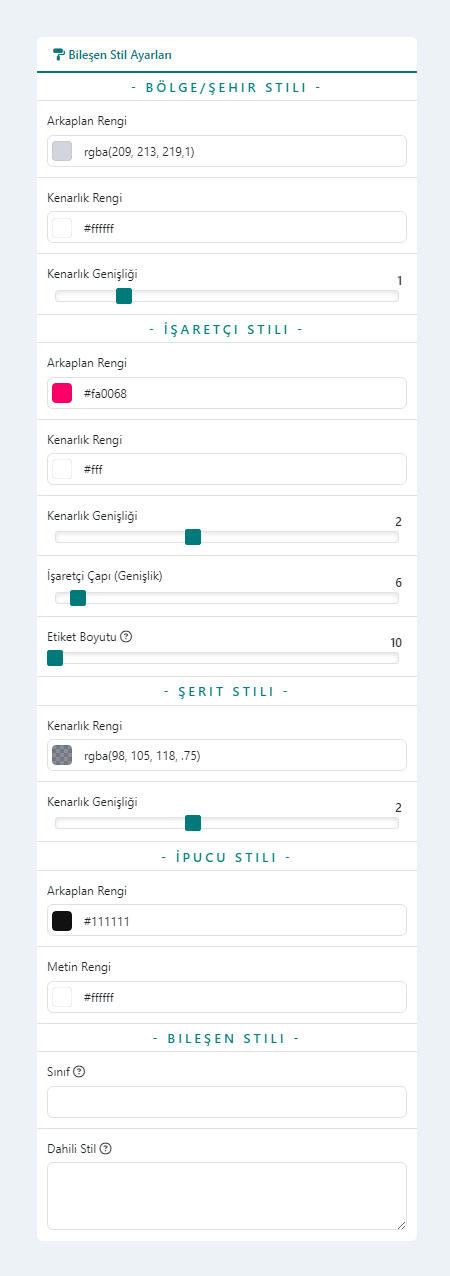Open the pink İşaretçi background color swatch
450x1276 pixels.
click(62, 393)
